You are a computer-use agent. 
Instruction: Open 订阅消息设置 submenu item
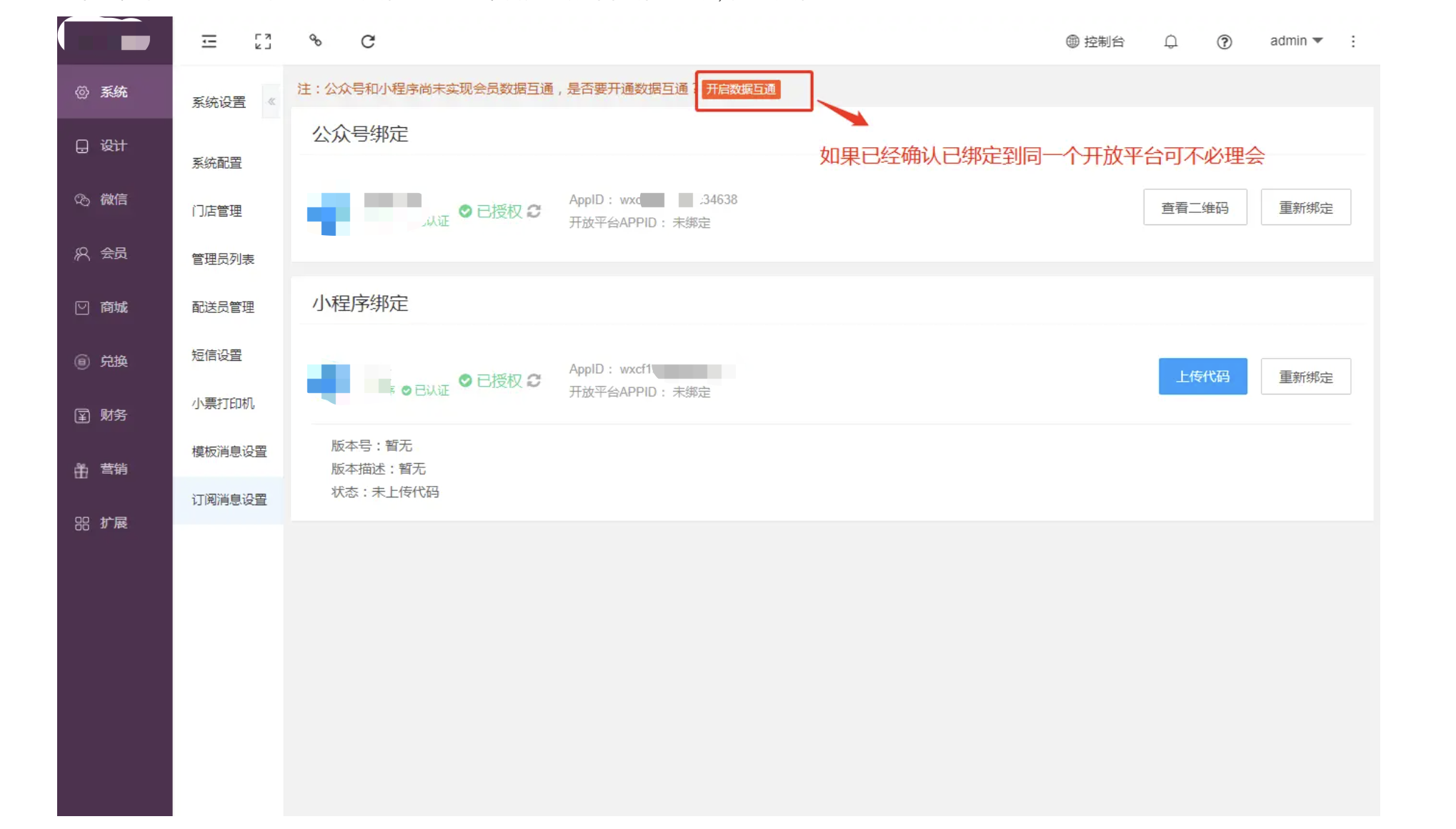click(229, 500)
